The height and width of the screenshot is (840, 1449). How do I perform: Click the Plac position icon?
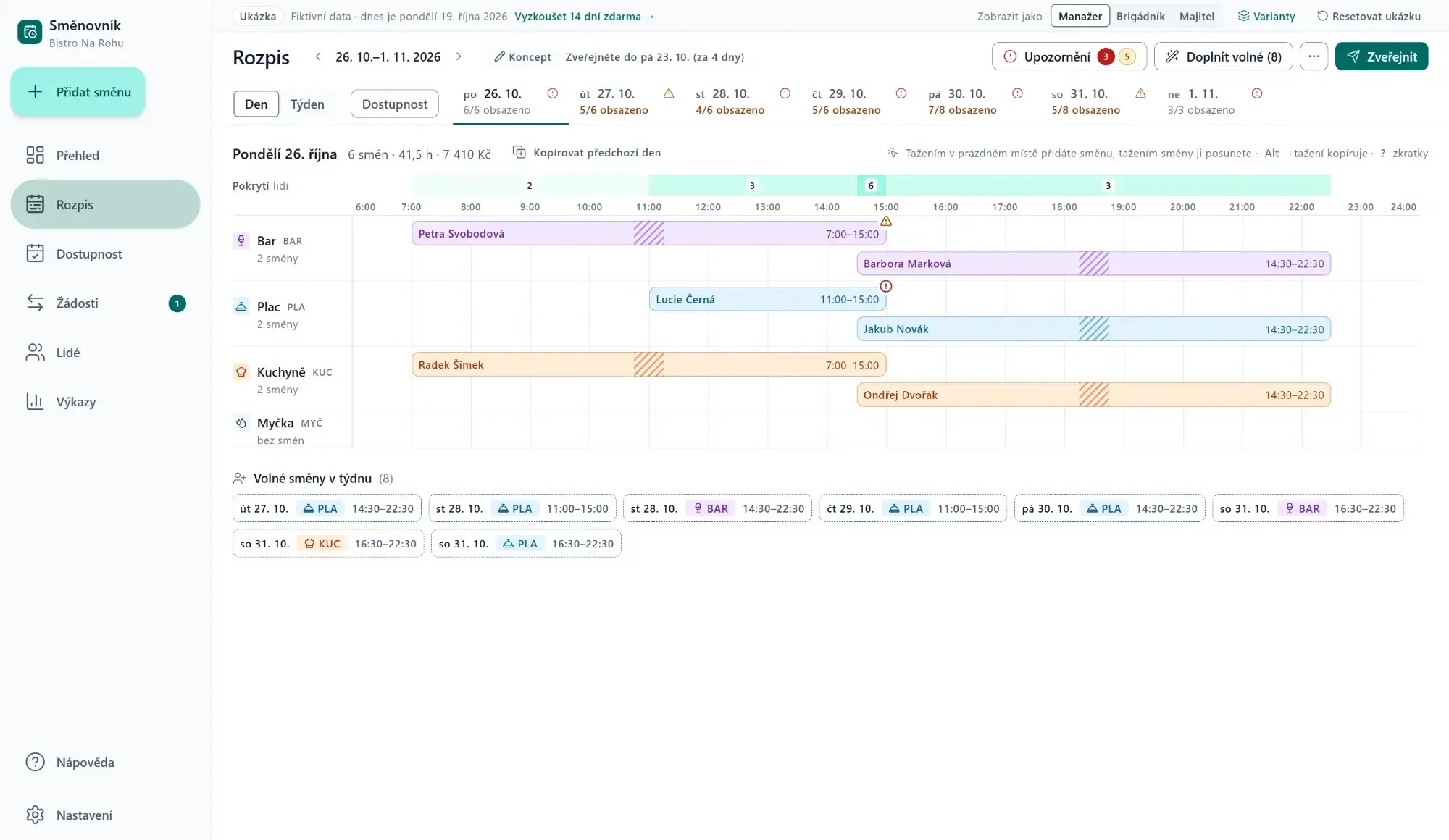click(x=241, y=306)
